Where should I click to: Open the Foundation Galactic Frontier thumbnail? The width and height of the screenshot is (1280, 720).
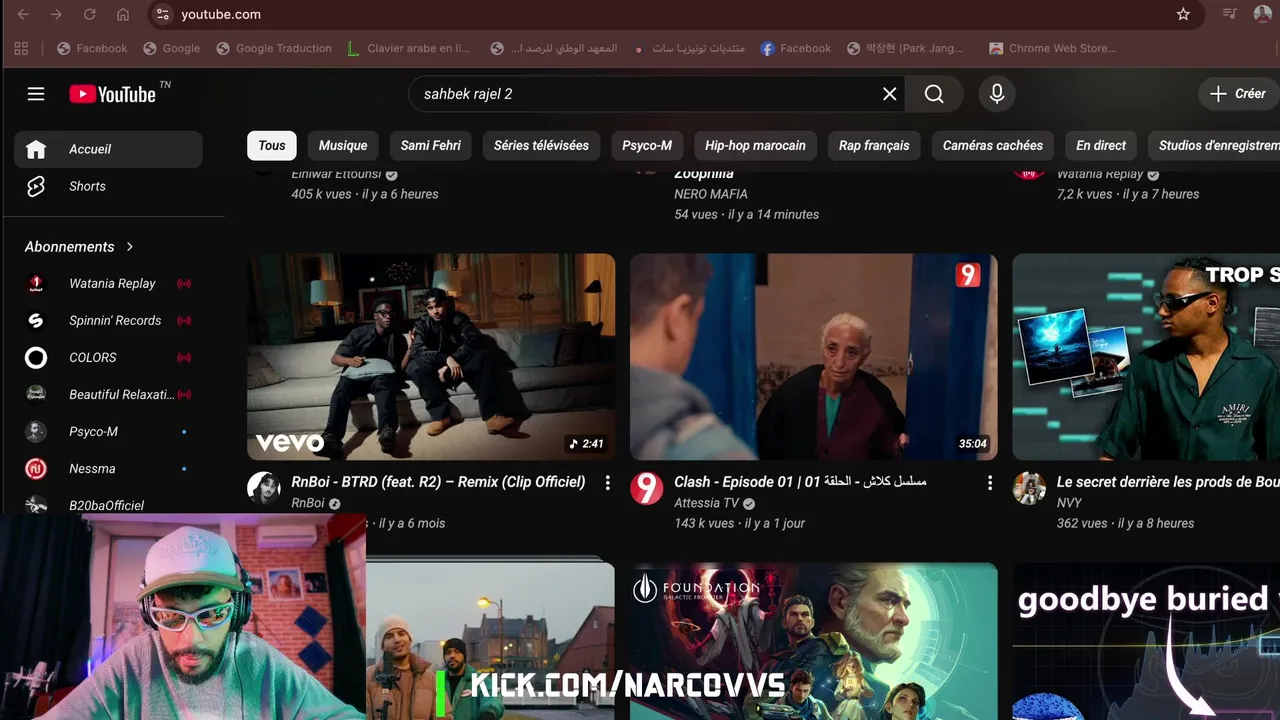point(814,641)
